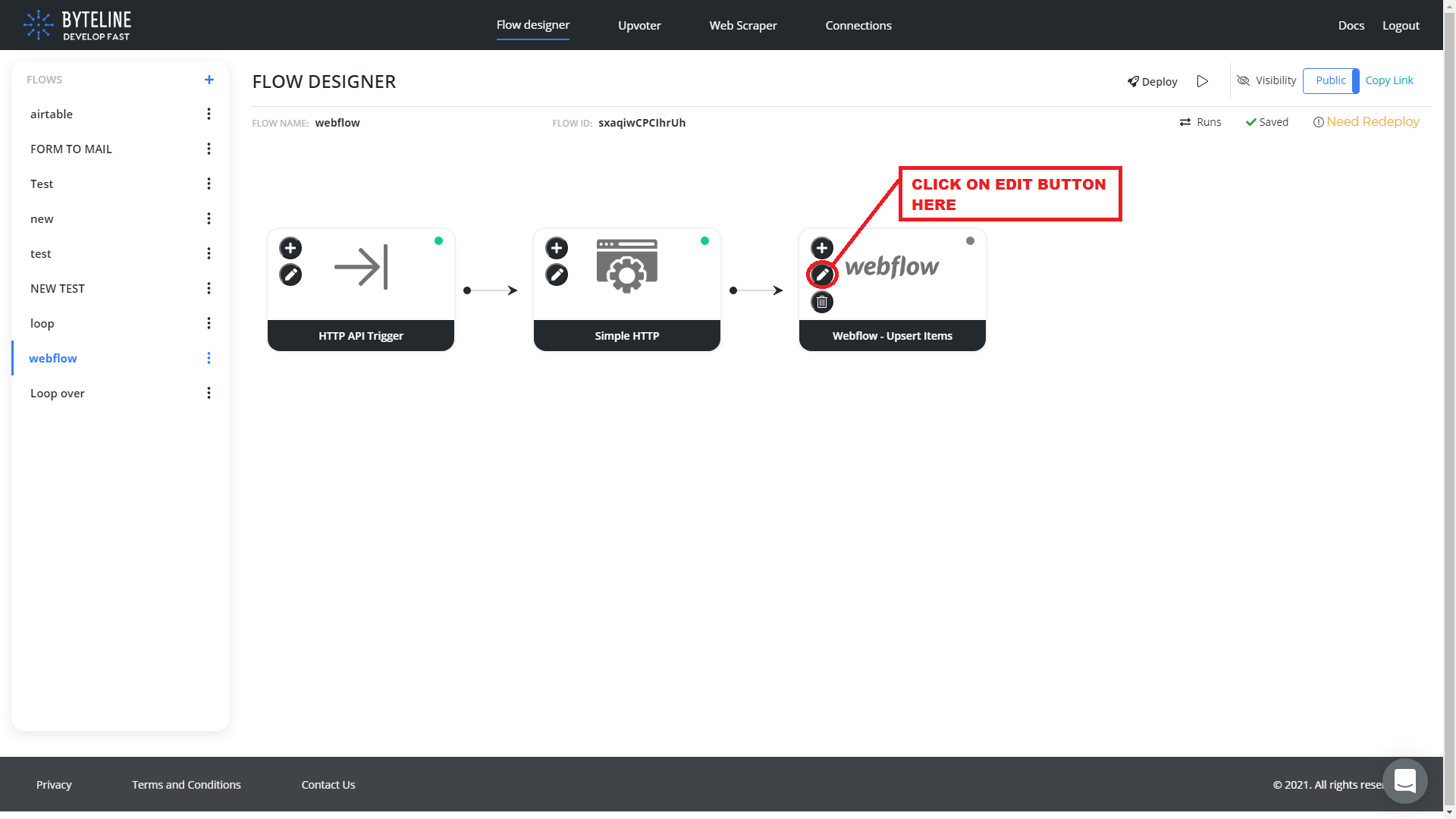Image resolution: width=1456 pixels, height=819 pixels.
Task: Click the flow name webflow field
Action: click(337, 122)
